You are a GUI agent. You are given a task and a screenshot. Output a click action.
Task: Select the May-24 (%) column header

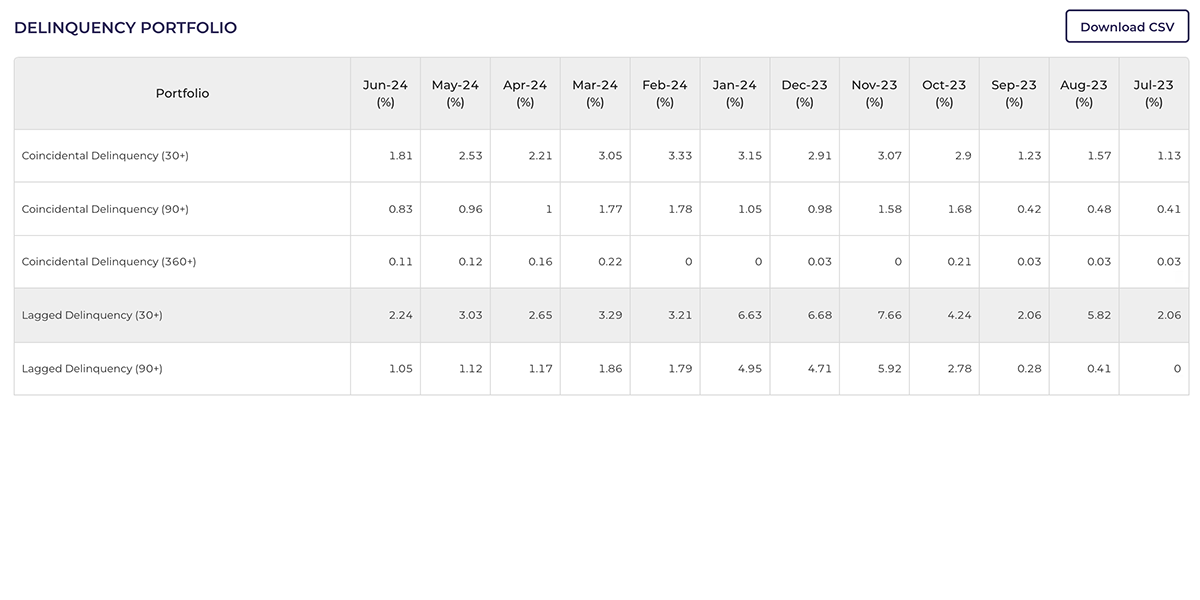coord(454,93)
